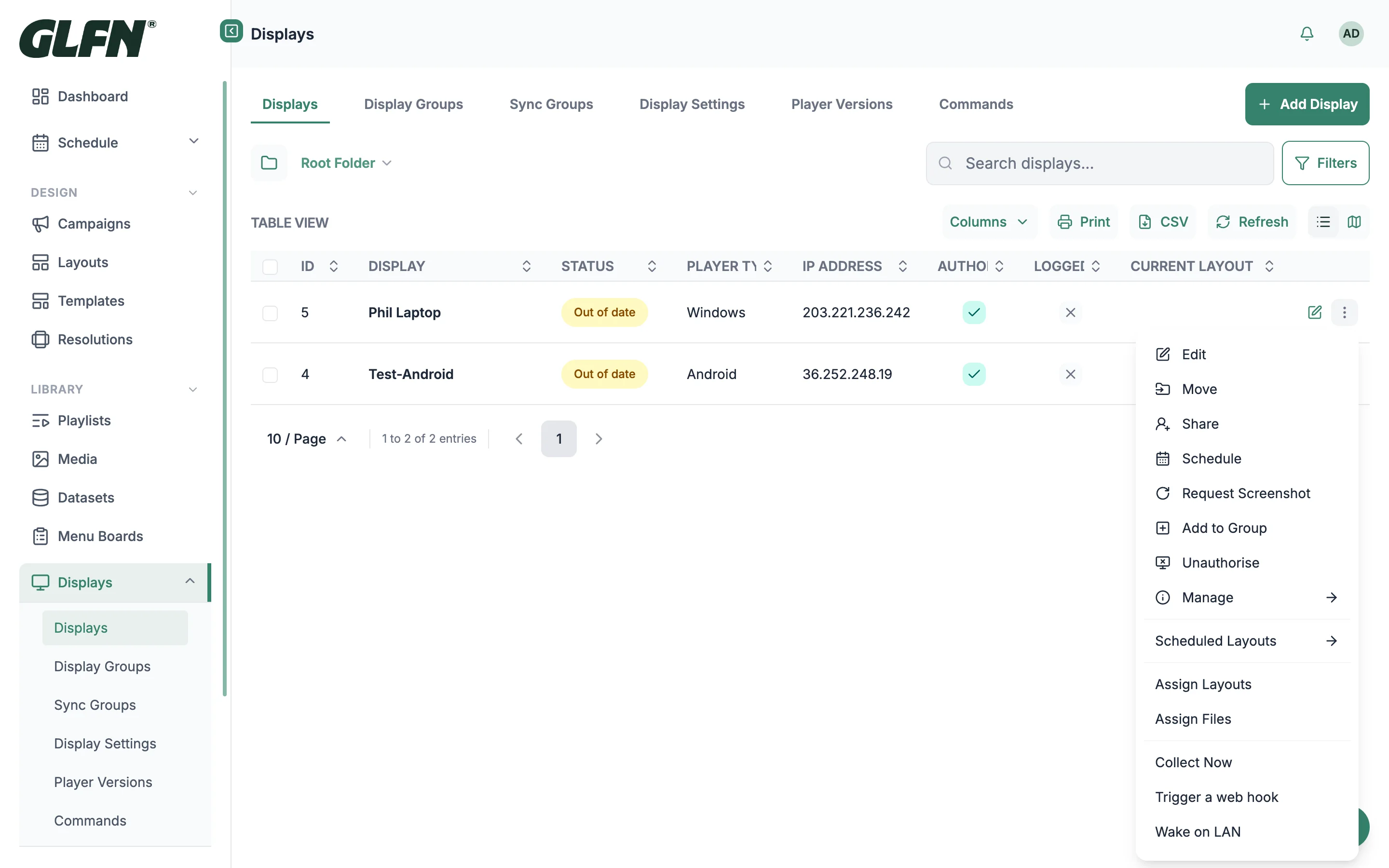Open the AD user avatar menu
The image size is (1389, 868).
(1351, 34)
